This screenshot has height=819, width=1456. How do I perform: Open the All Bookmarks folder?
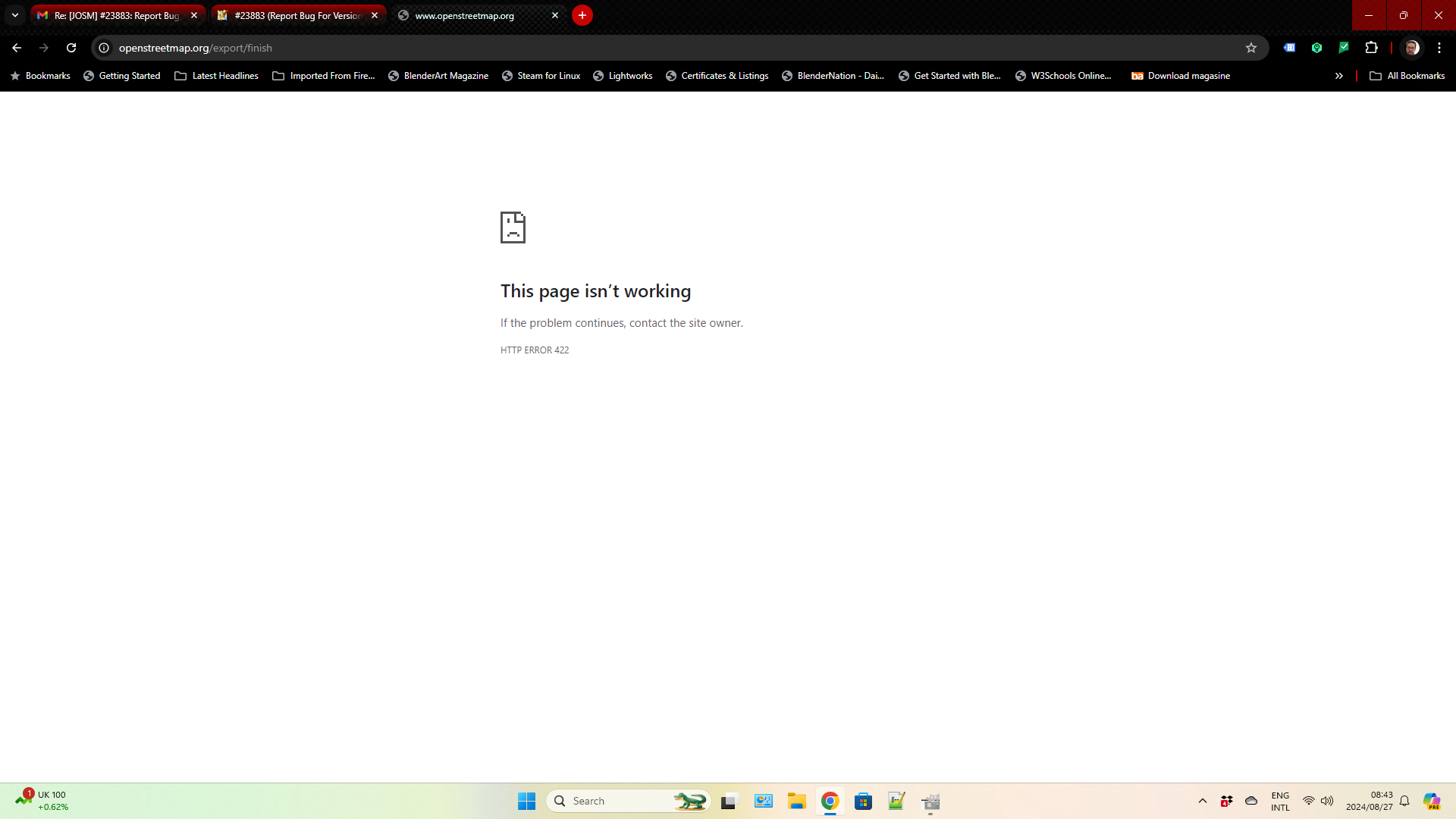pyautogui.click(x=1407, y=76)
